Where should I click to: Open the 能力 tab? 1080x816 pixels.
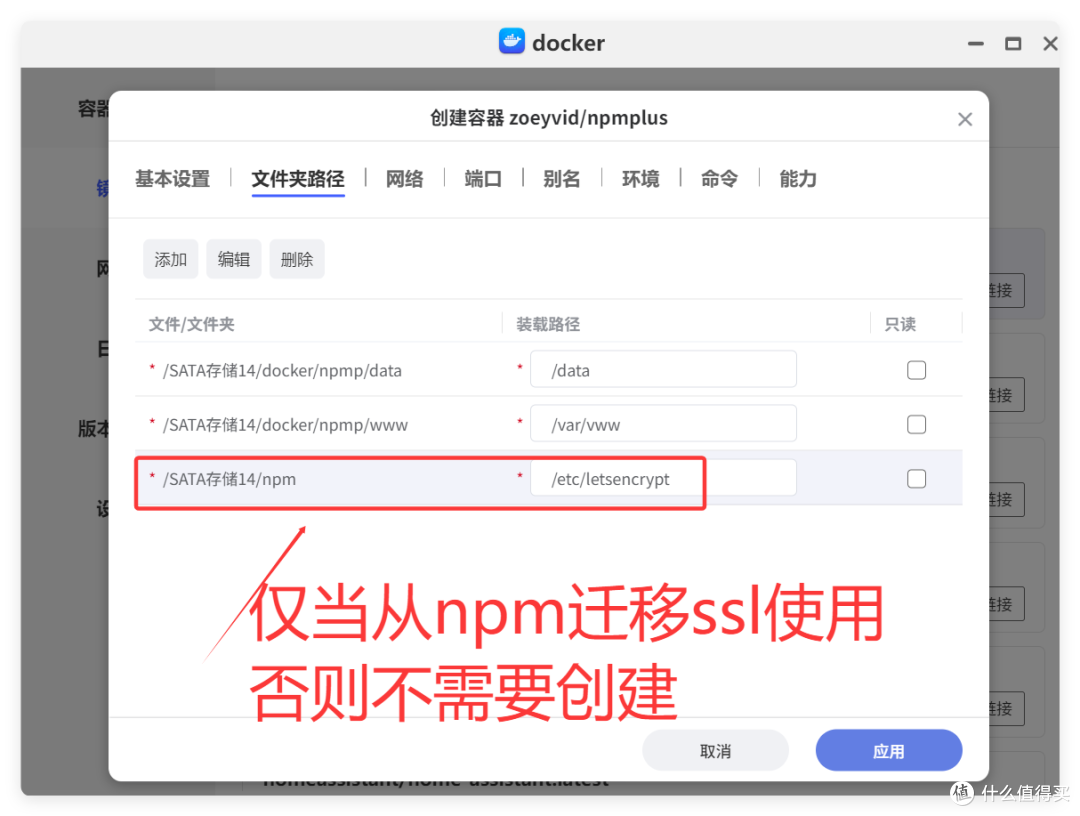798,179
